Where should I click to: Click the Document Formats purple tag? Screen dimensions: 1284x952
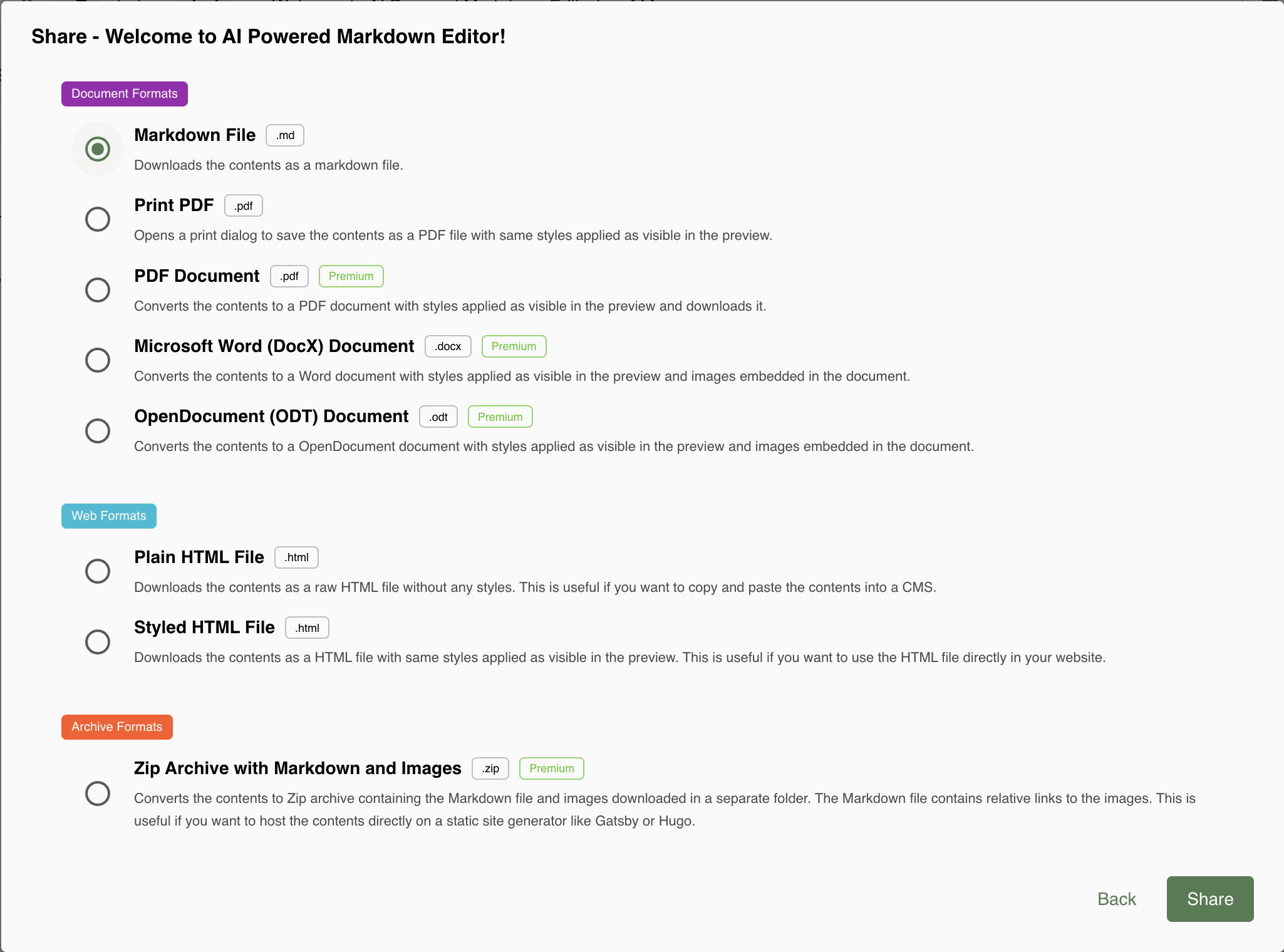point(125,94)
